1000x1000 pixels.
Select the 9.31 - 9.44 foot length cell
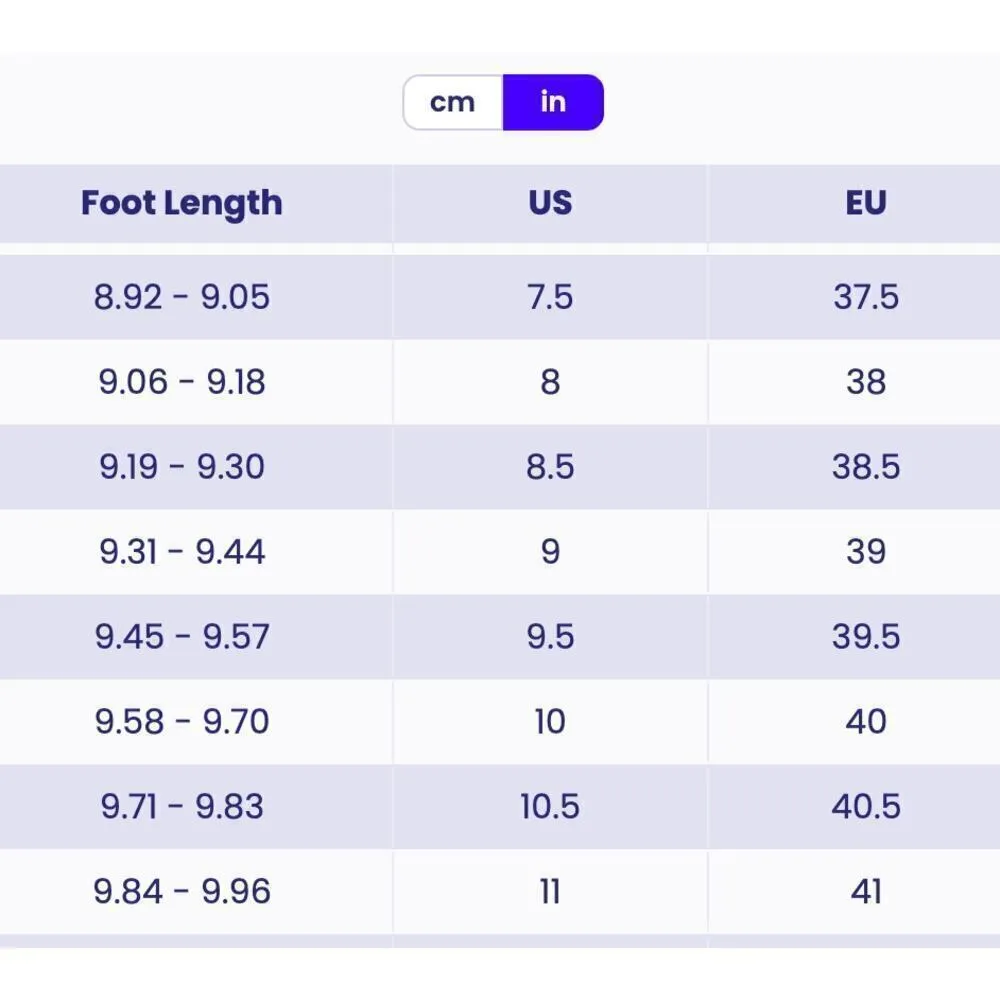pos(182,552)
